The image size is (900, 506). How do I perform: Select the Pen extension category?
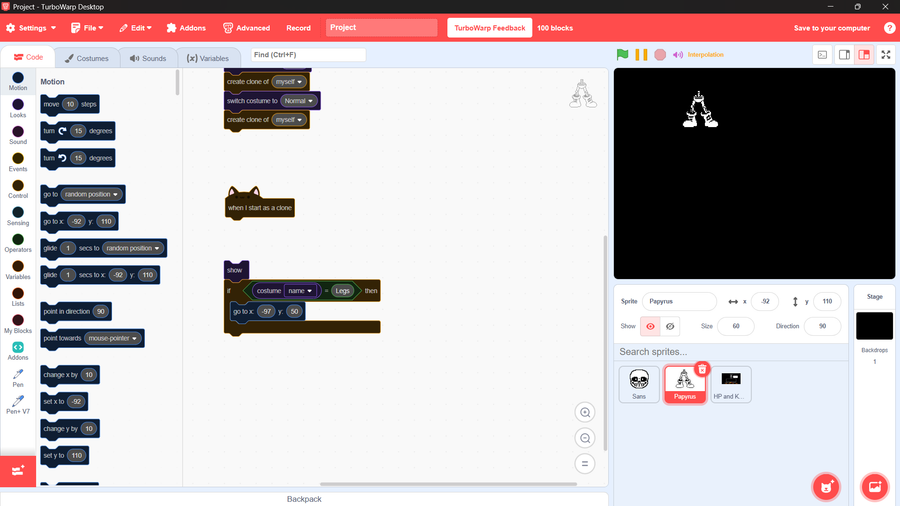click(18, 378)
